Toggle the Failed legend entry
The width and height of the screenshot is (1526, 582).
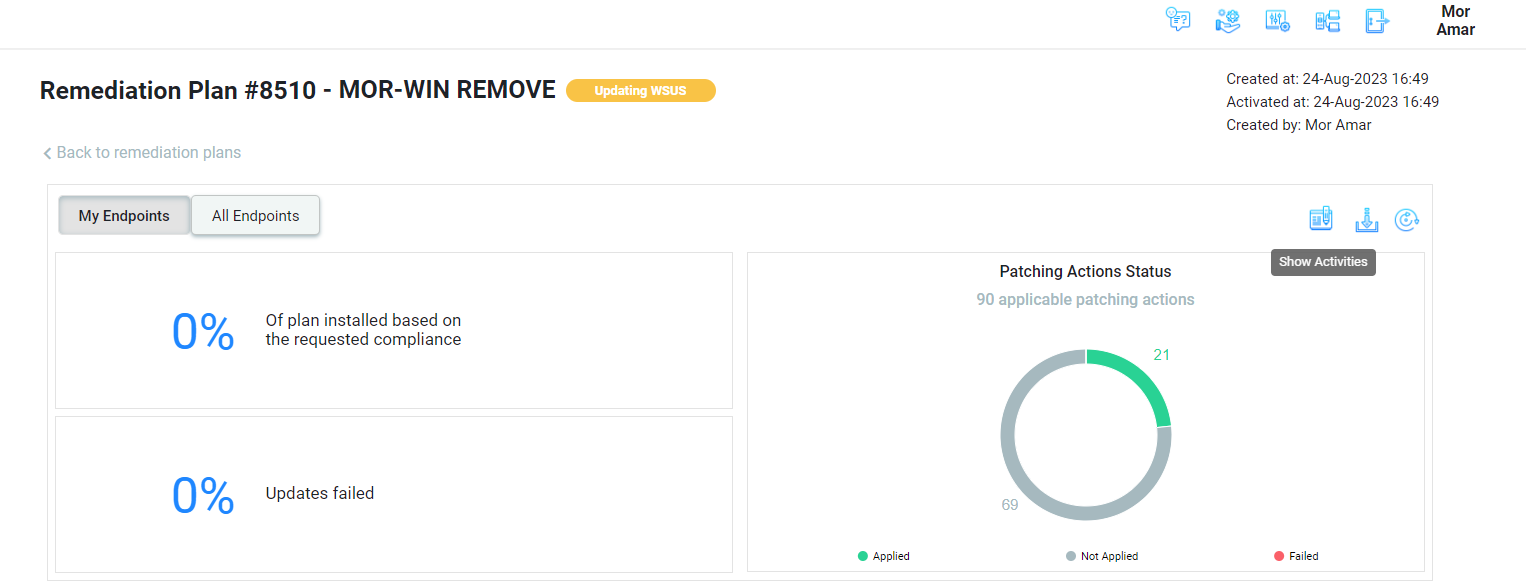coord(1296,556)
